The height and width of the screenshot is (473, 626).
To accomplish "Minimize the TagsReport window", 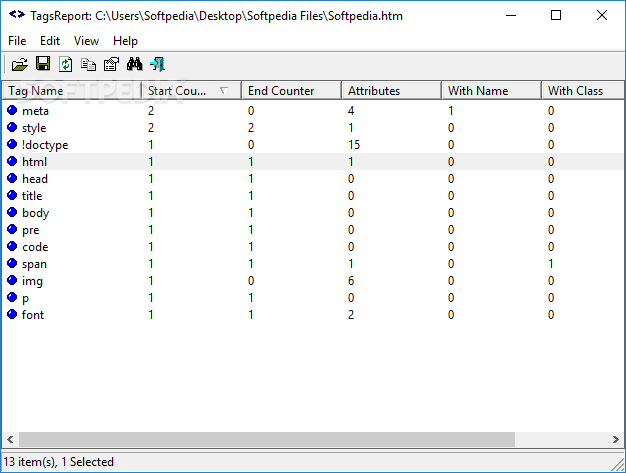I will [511, 16].
